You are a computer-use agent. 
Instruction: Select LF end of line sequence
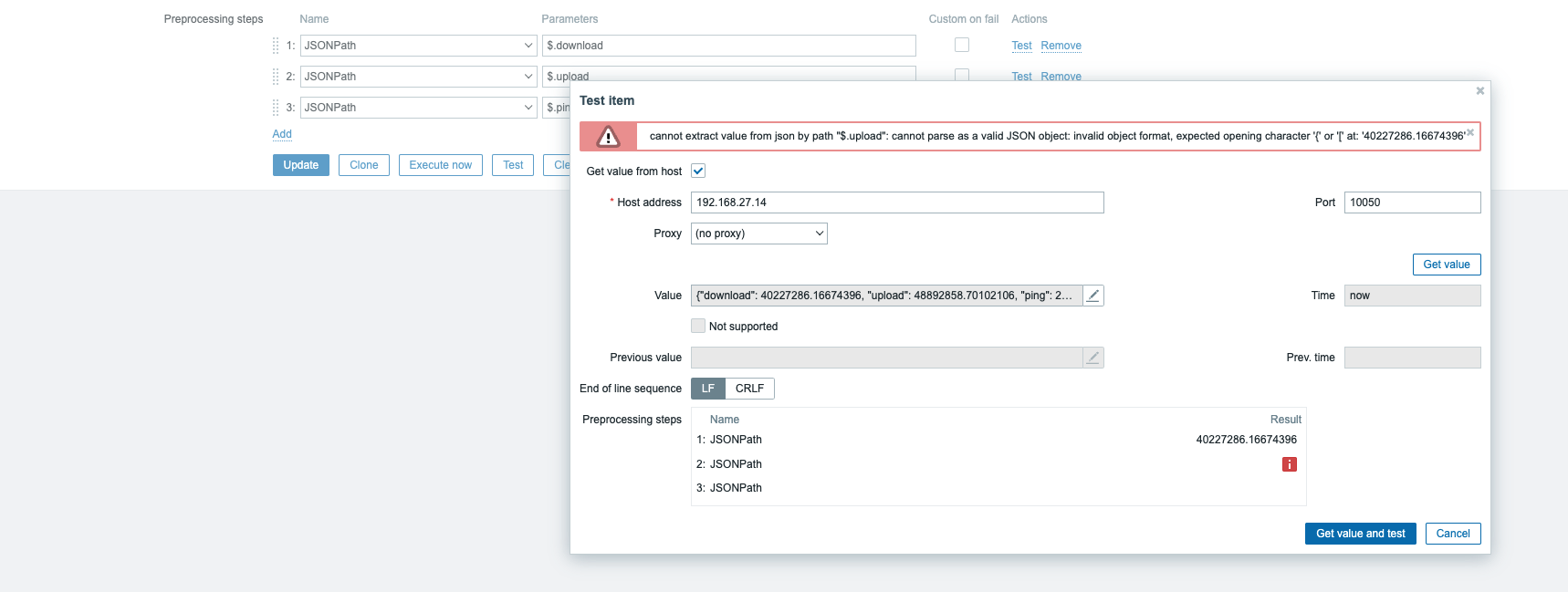708,389
